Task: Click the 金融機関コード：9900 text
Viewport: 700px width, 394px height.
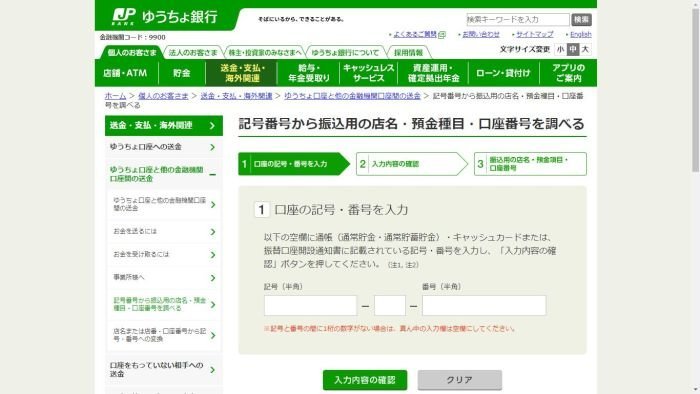Action: 132,37
